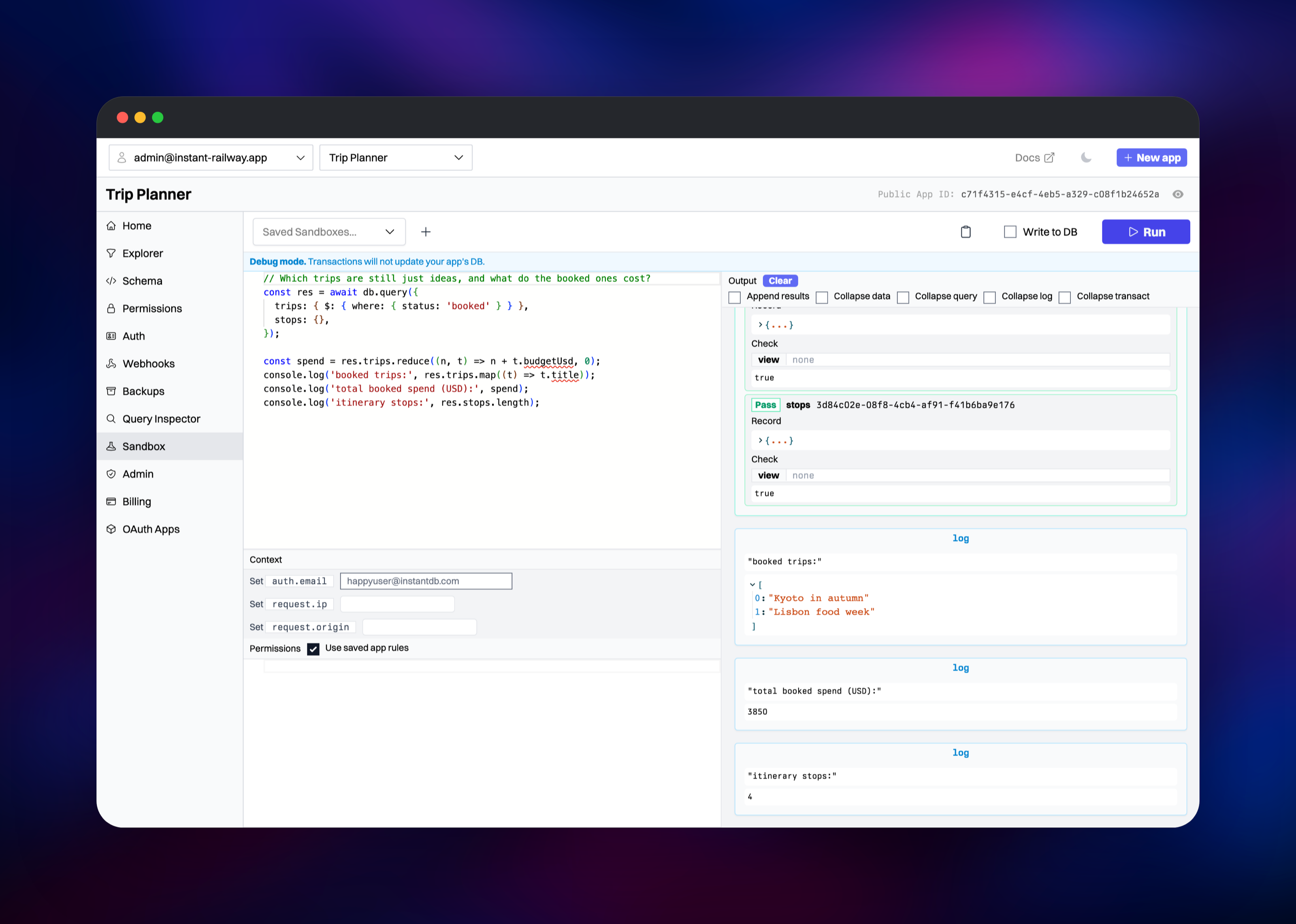Open the Docs link
Screen dimensions: 1296x924
[1034, 158]
